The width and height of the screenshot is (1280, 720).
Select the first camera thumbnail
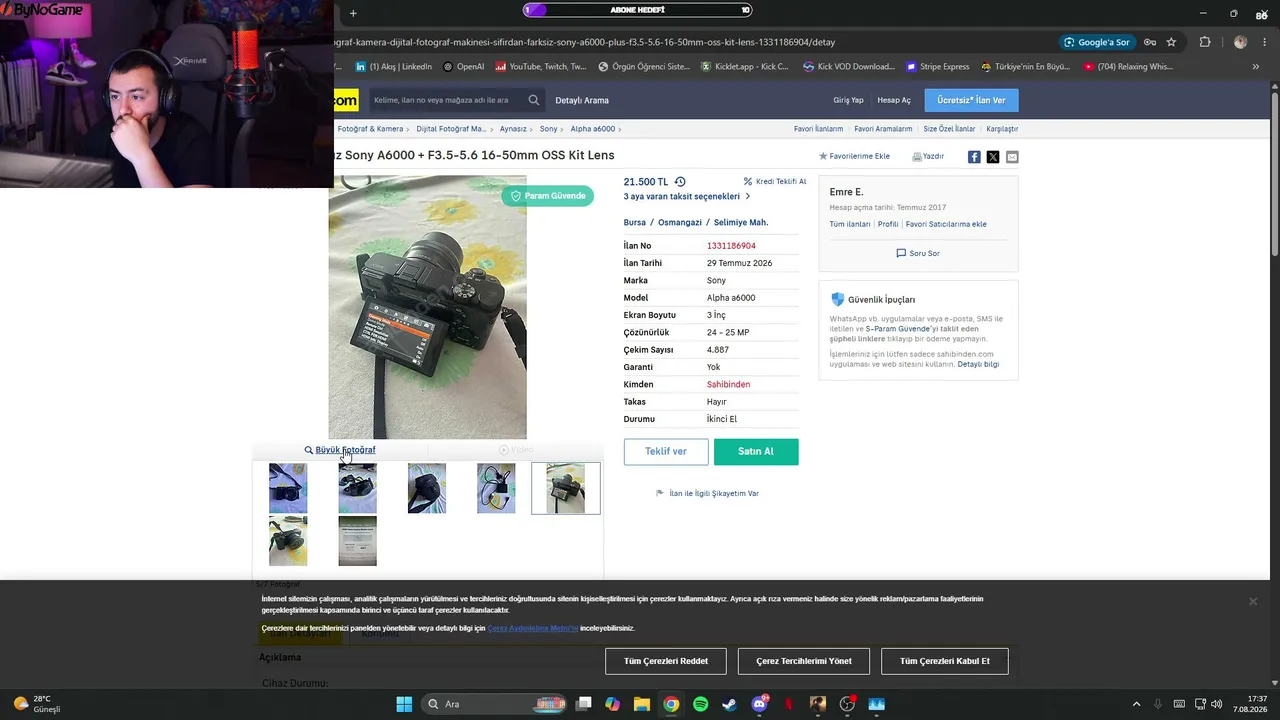(x=288, y=488)
